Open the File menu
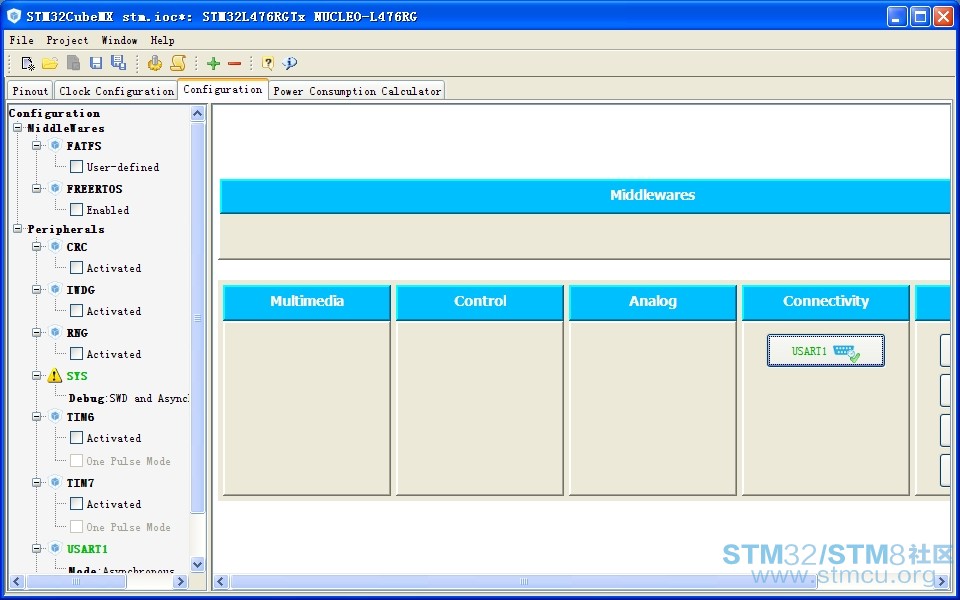960x600 pixels. pyautogui.click(x=21, y=40)
